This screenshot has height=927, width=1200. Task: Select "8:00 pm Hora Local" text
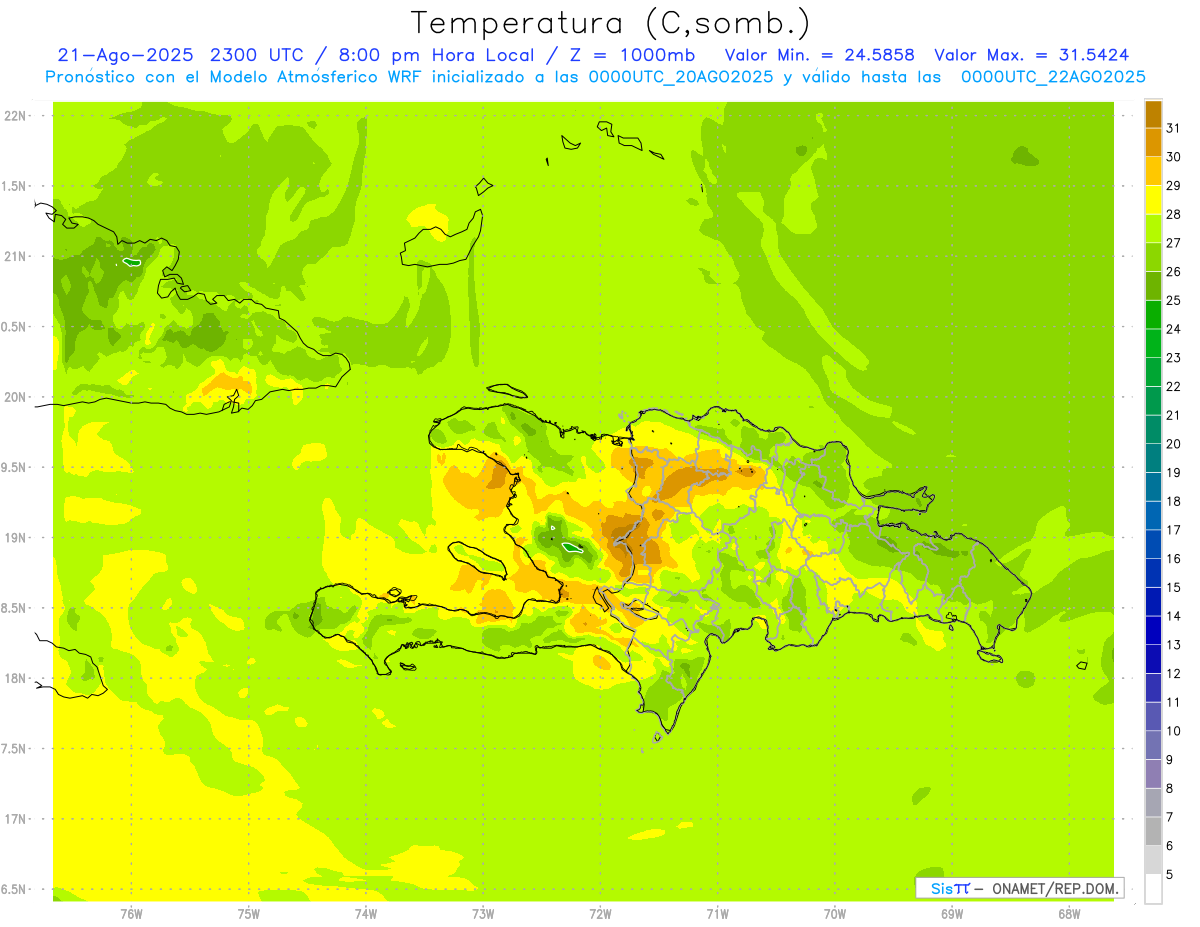(436, 55)
